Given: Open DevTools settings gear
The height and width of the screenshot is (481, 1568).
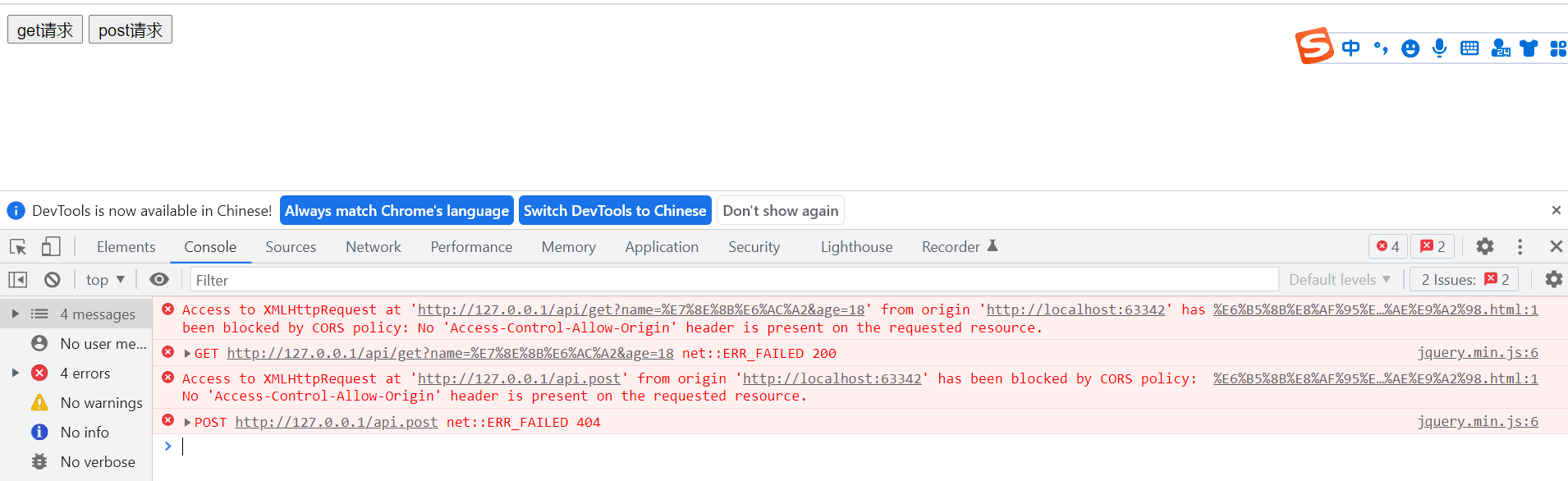Looking at the screenshot, I should pyautogui.click(x=1484, y=246).
